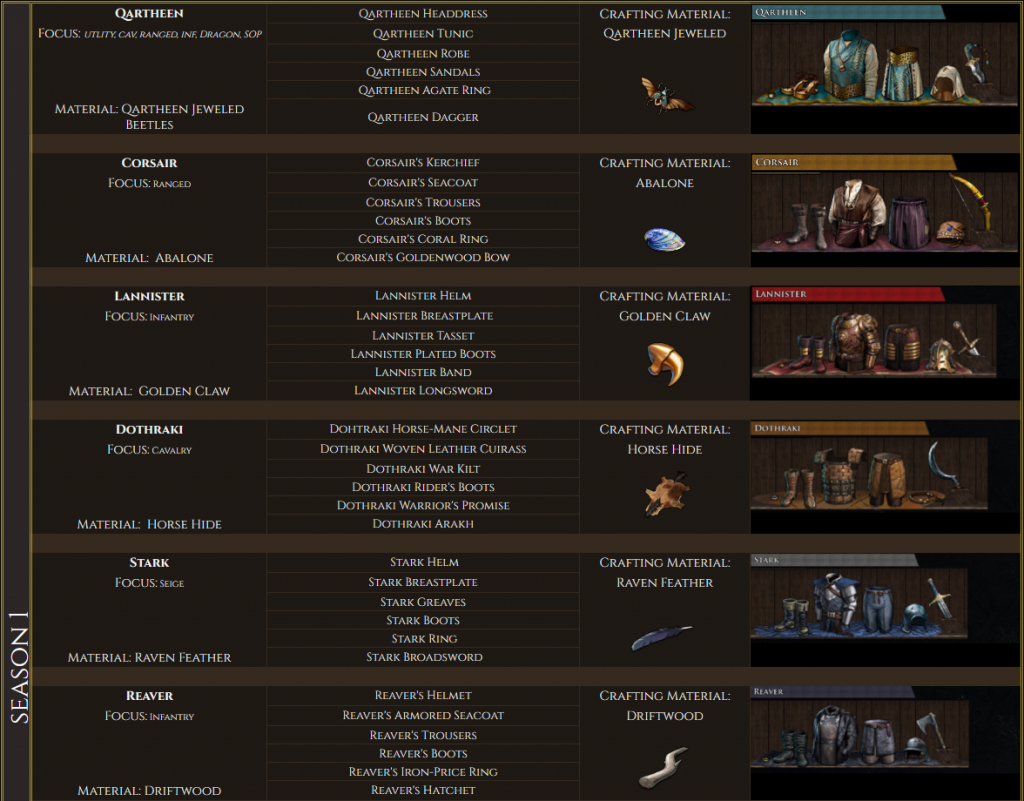Click the Dothraki Arakh item
The height and width of the screenshot is (801, 1024).
point(423,524)
